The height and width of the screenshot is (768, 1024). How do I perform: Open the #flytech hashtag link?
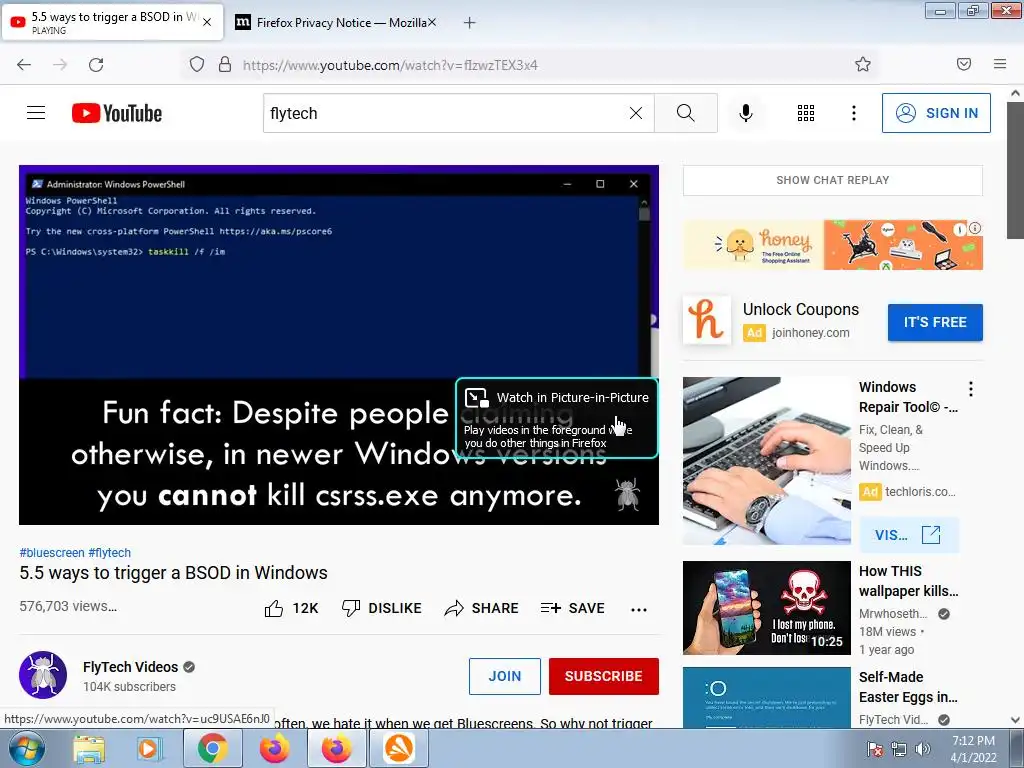[x=110, y=552]
